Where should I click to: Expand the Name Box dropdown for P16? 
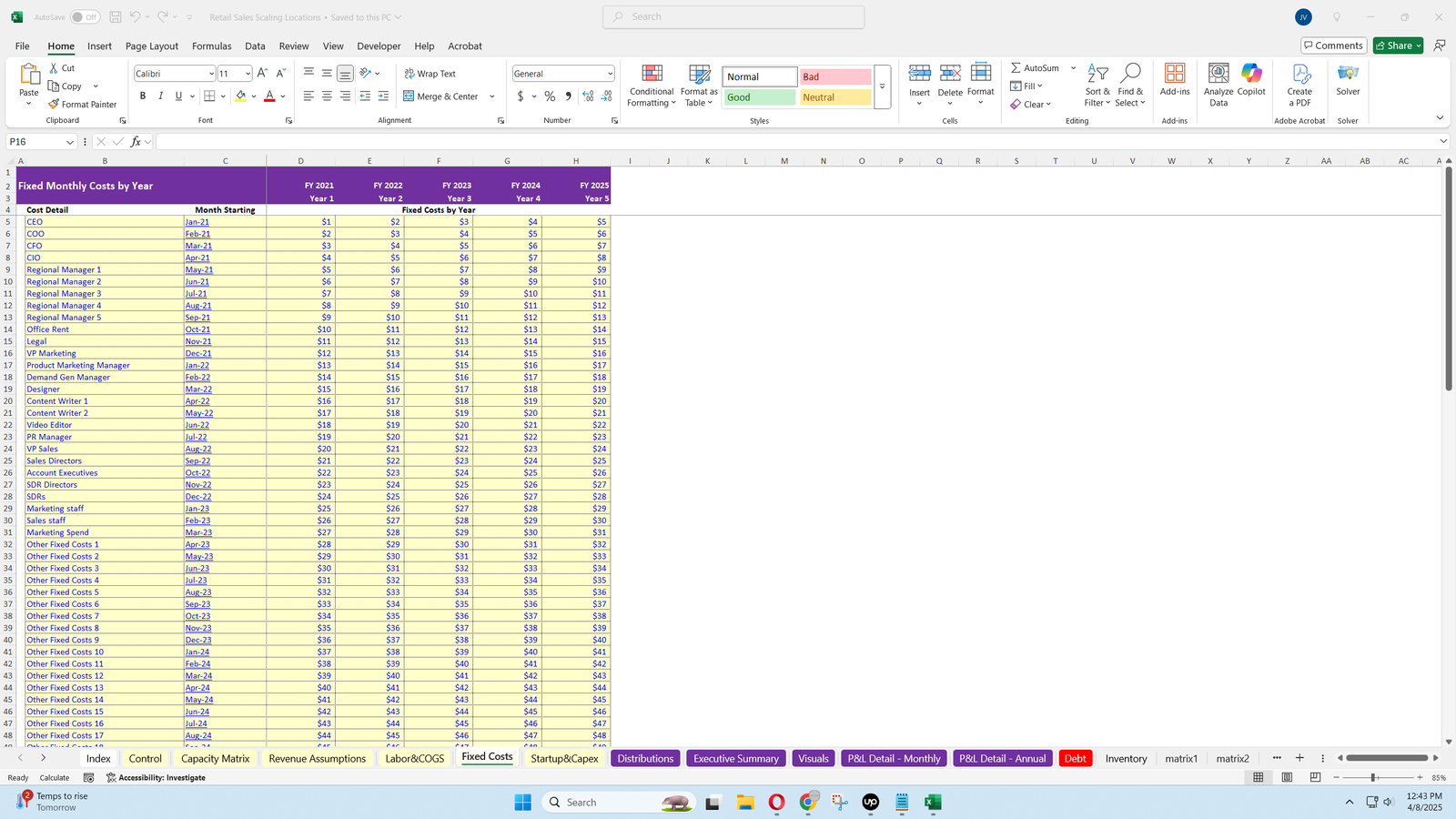point(69,142)
